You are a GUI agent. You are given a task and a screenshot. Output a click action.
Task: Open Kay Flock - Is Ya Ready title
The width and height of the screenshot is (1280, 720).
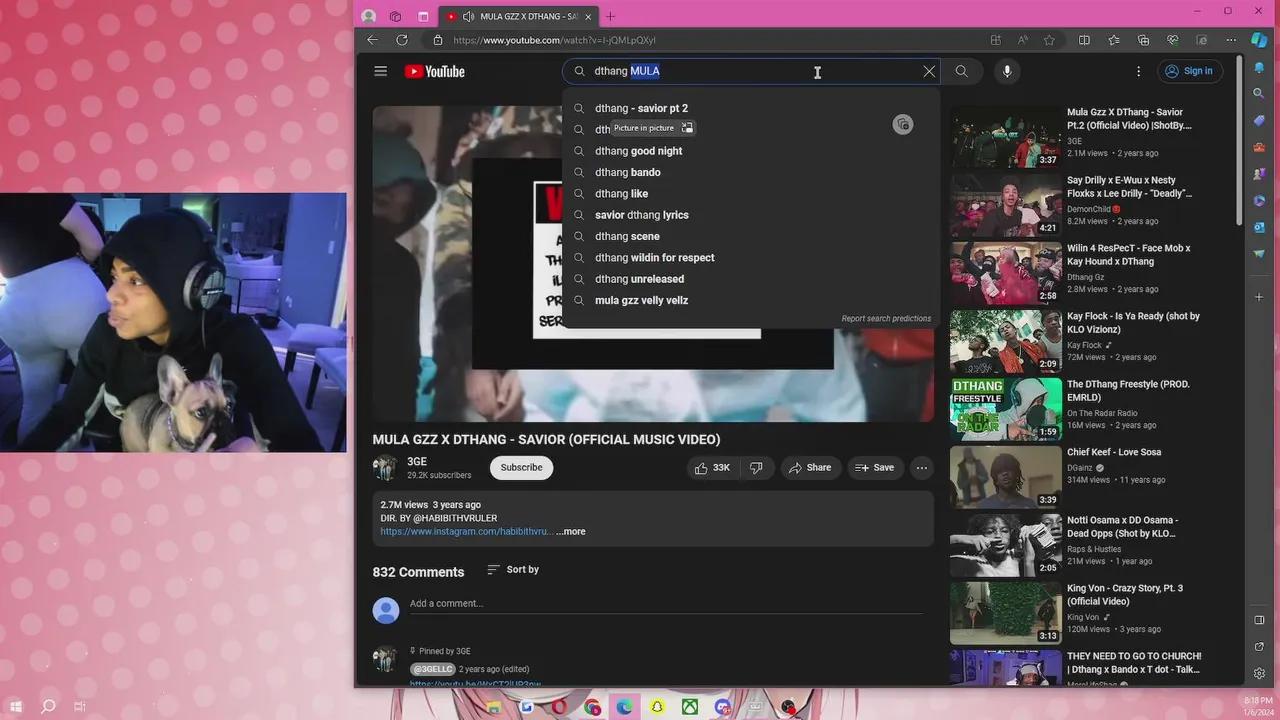pyautogui.click(x=1133, y=322)
